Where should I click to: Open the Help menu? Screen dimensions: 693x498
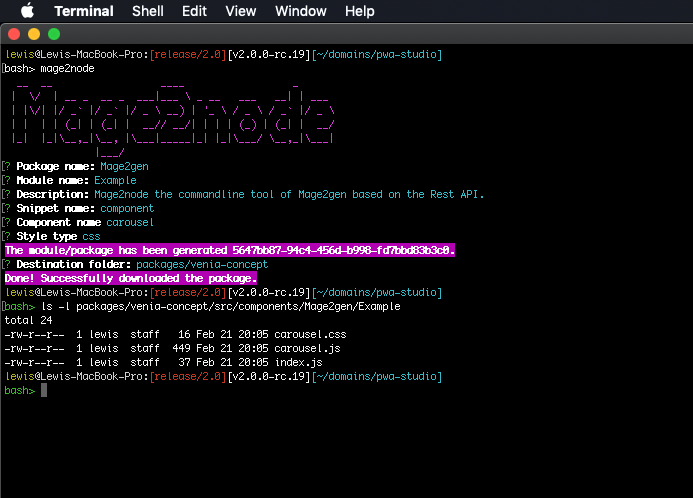click(359, 11)
